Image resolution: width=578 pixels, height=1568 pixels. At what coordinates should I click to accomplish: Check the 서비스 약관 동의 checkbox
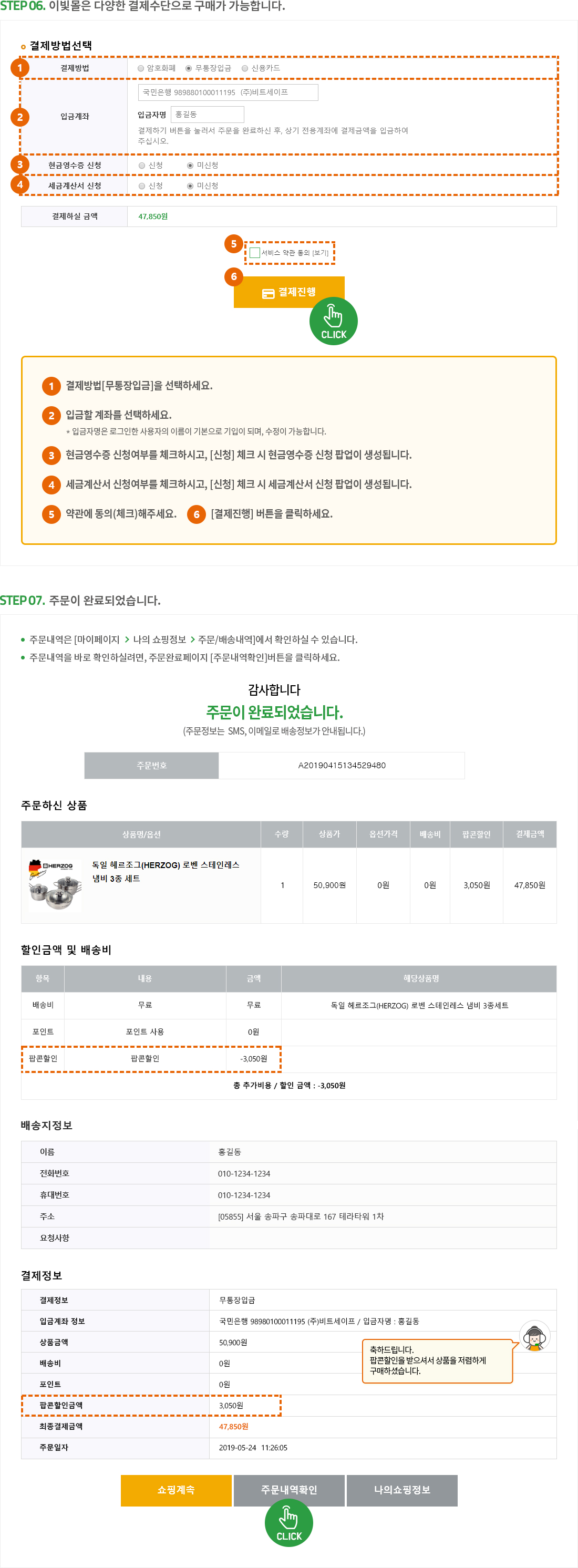click(255, 253)
